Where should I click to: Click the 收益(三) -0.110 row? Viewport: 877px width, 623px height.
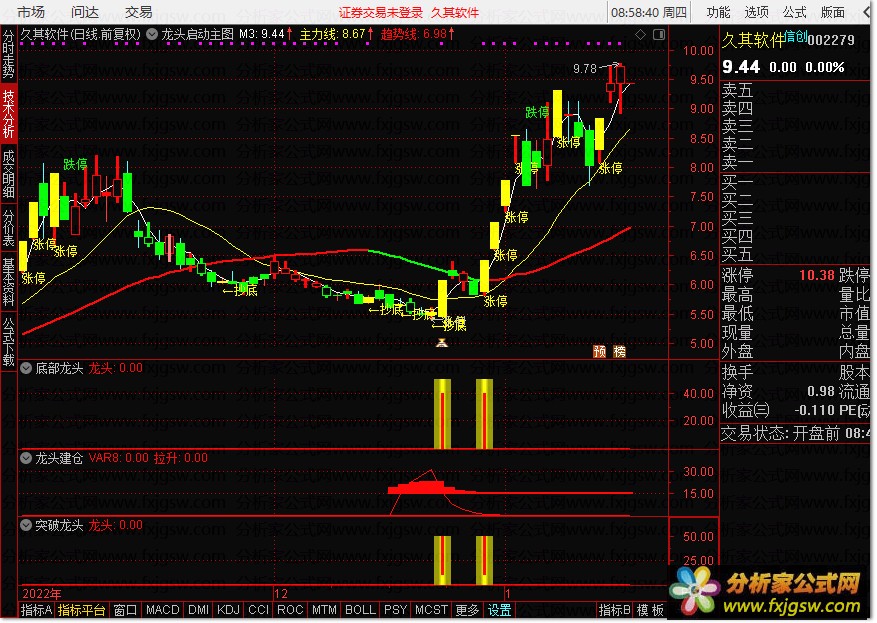click(778, 410)
